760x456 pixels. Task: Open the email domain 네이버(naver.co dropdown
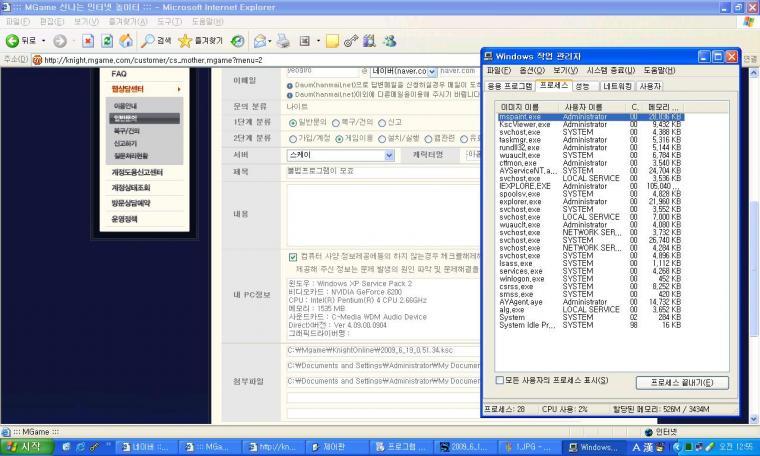click(x=432, y=72)
